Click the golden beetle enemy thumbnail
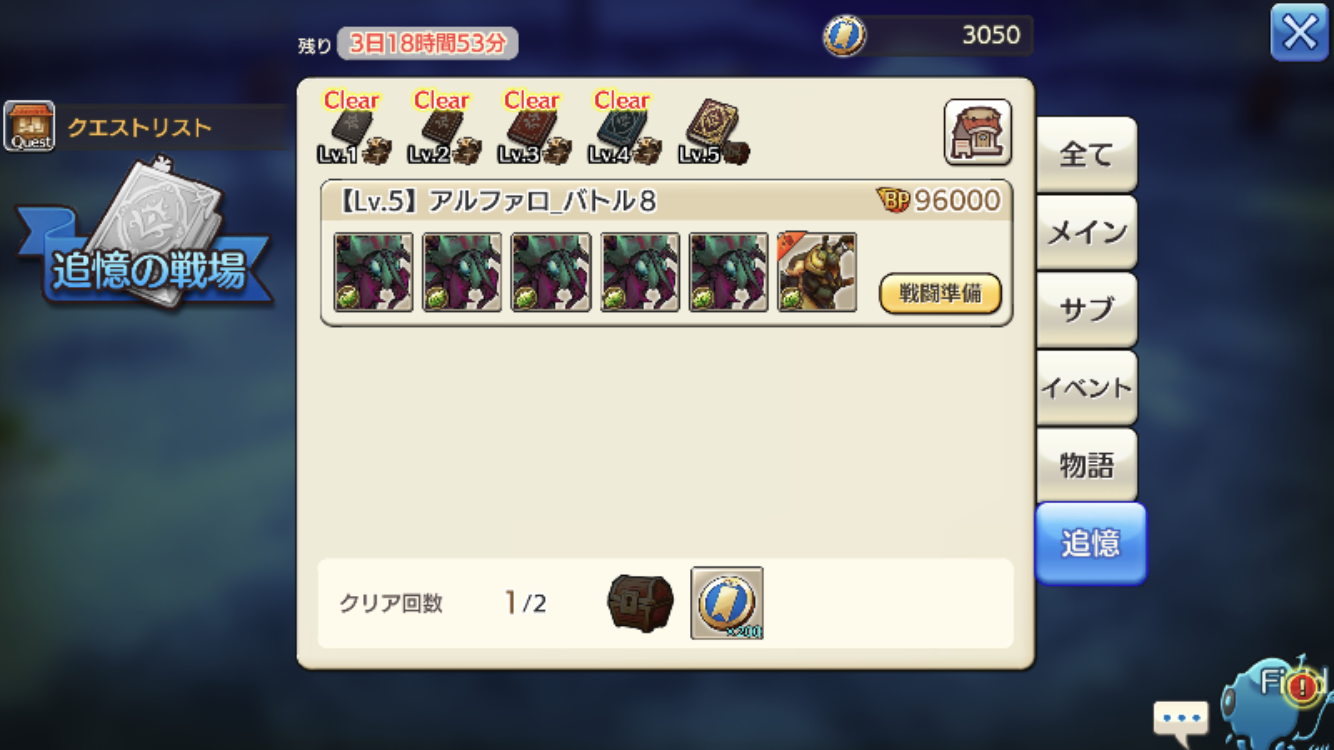The image size is (1334, 750). (817, 272)
